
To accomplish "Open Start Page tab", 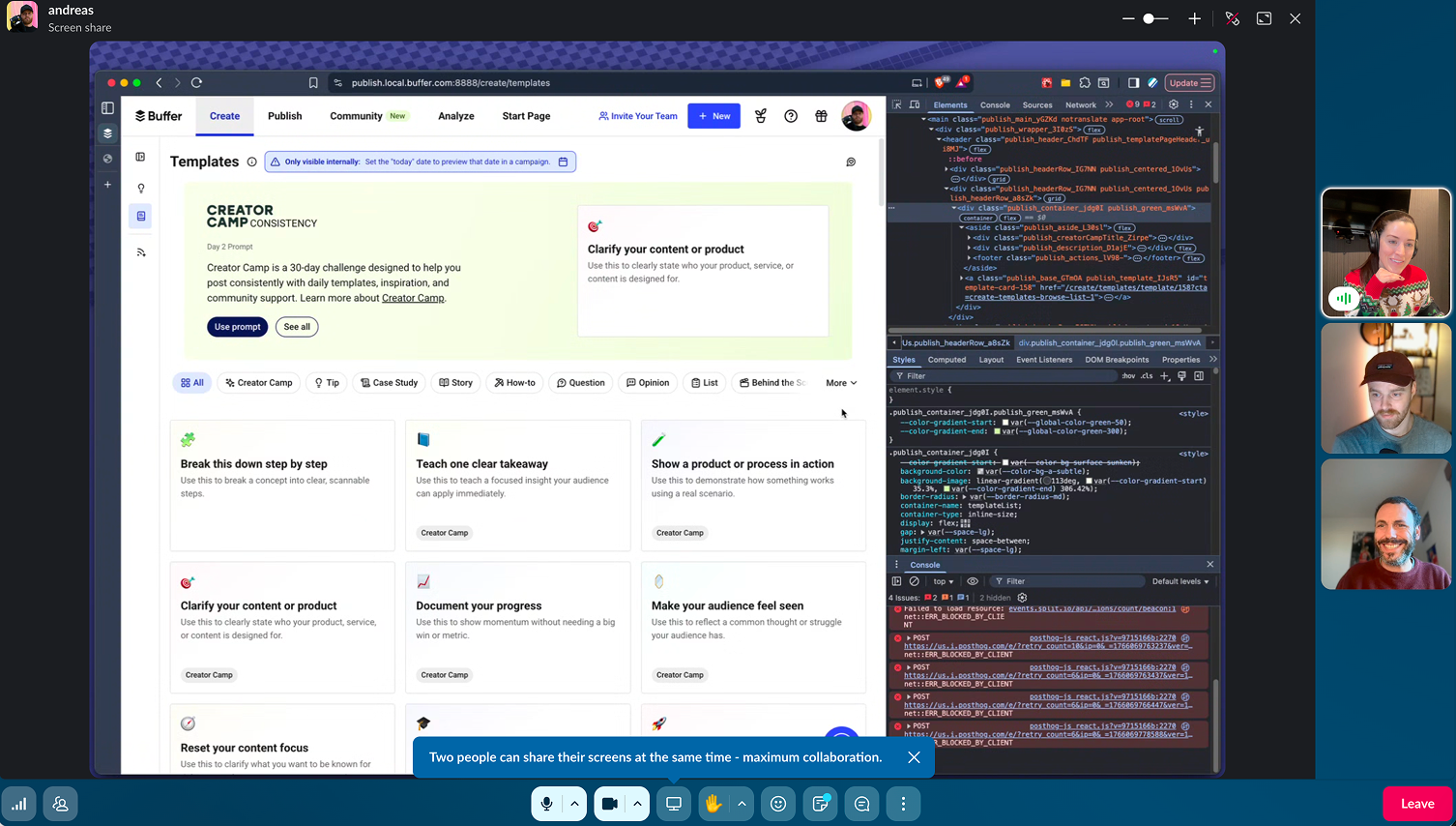I will coord(526,116).
